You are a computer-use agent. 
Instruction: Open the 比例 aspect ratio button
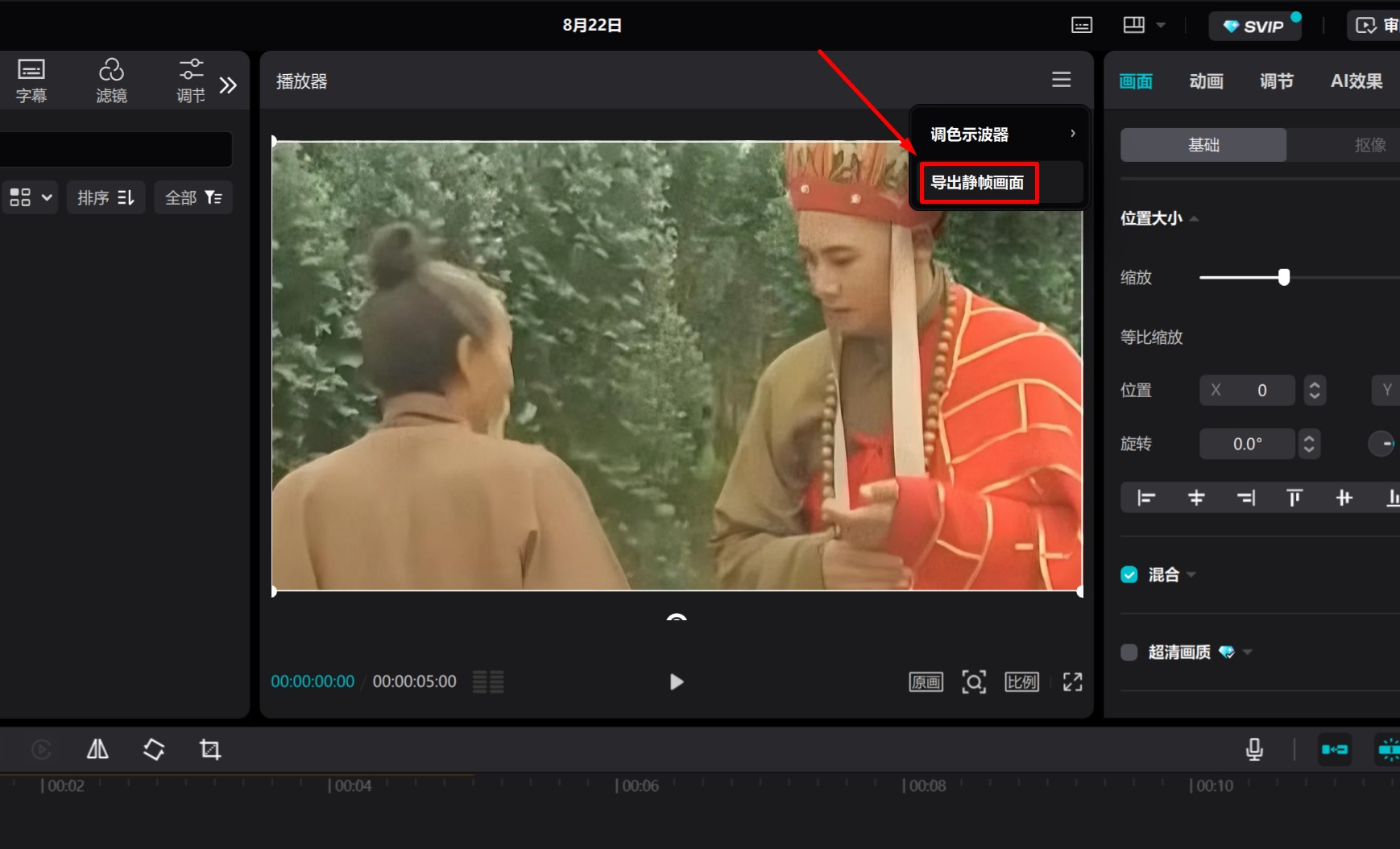[1021, 682]
